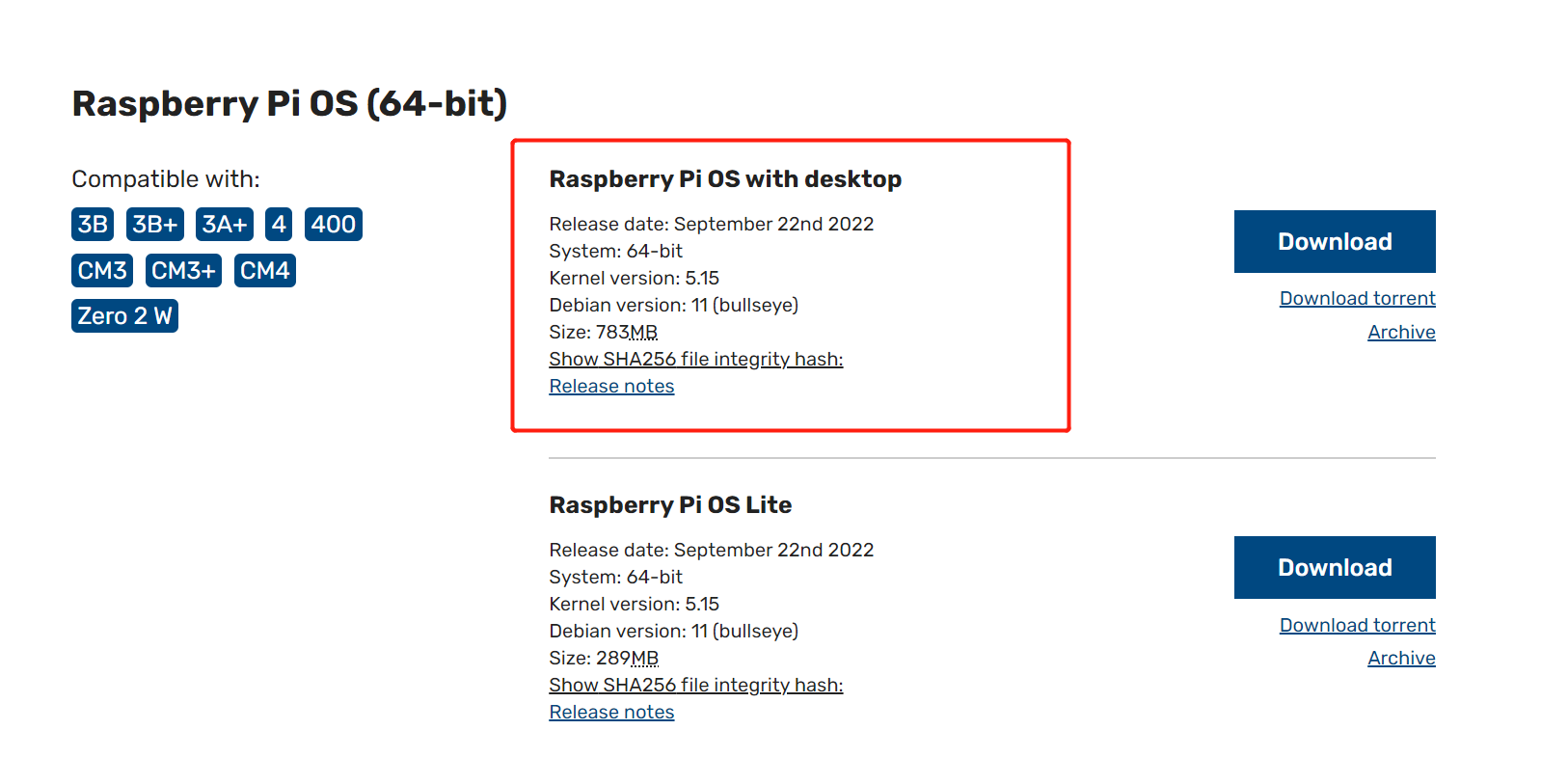
Task: Open Release notes for Lite version
Action: (x=611, y=712)
